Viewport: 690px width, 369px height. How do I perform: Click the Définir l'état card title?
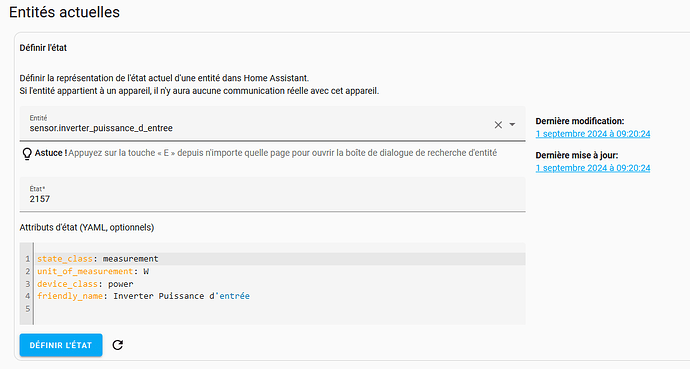pos(43,47)
